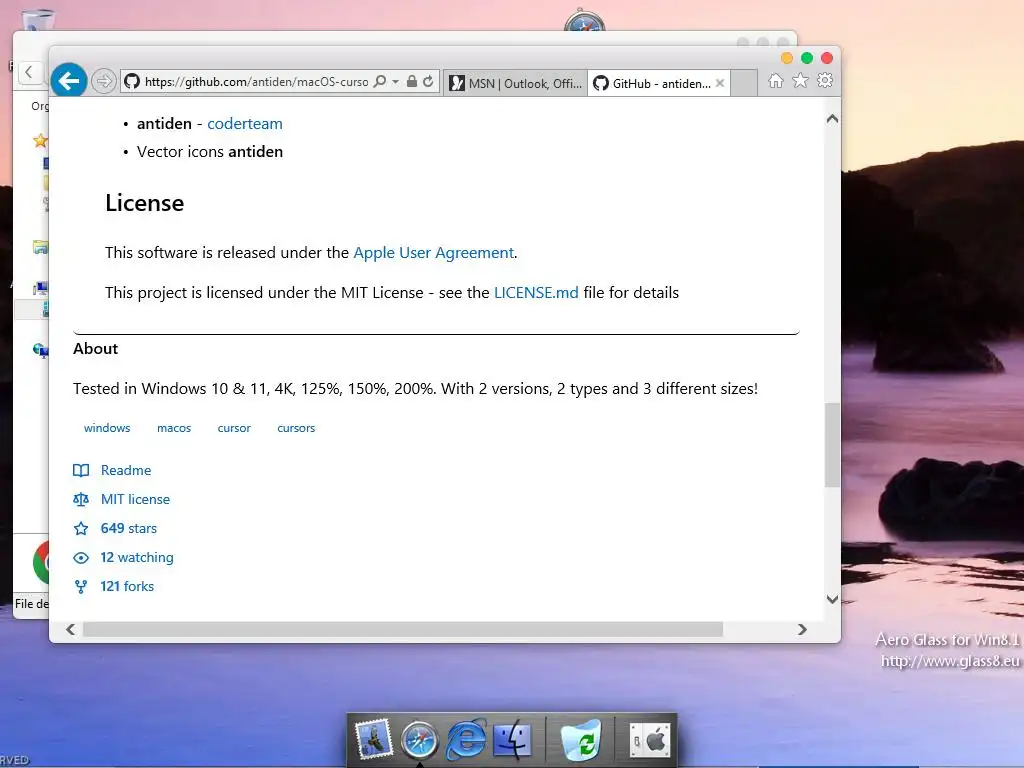Click the grey forward arrow button
This screenshot has height=768, width=1024.
(103, 82)
